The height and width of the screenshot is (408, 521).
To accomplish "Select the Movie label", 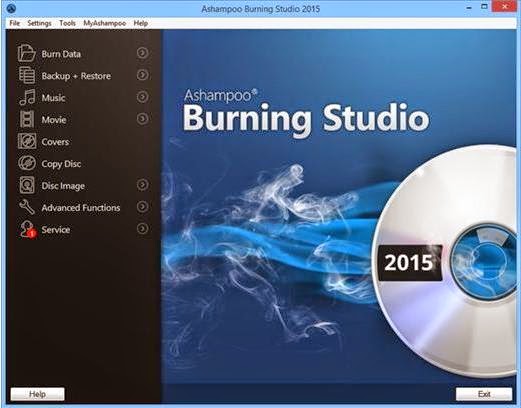I will (54, 120).
